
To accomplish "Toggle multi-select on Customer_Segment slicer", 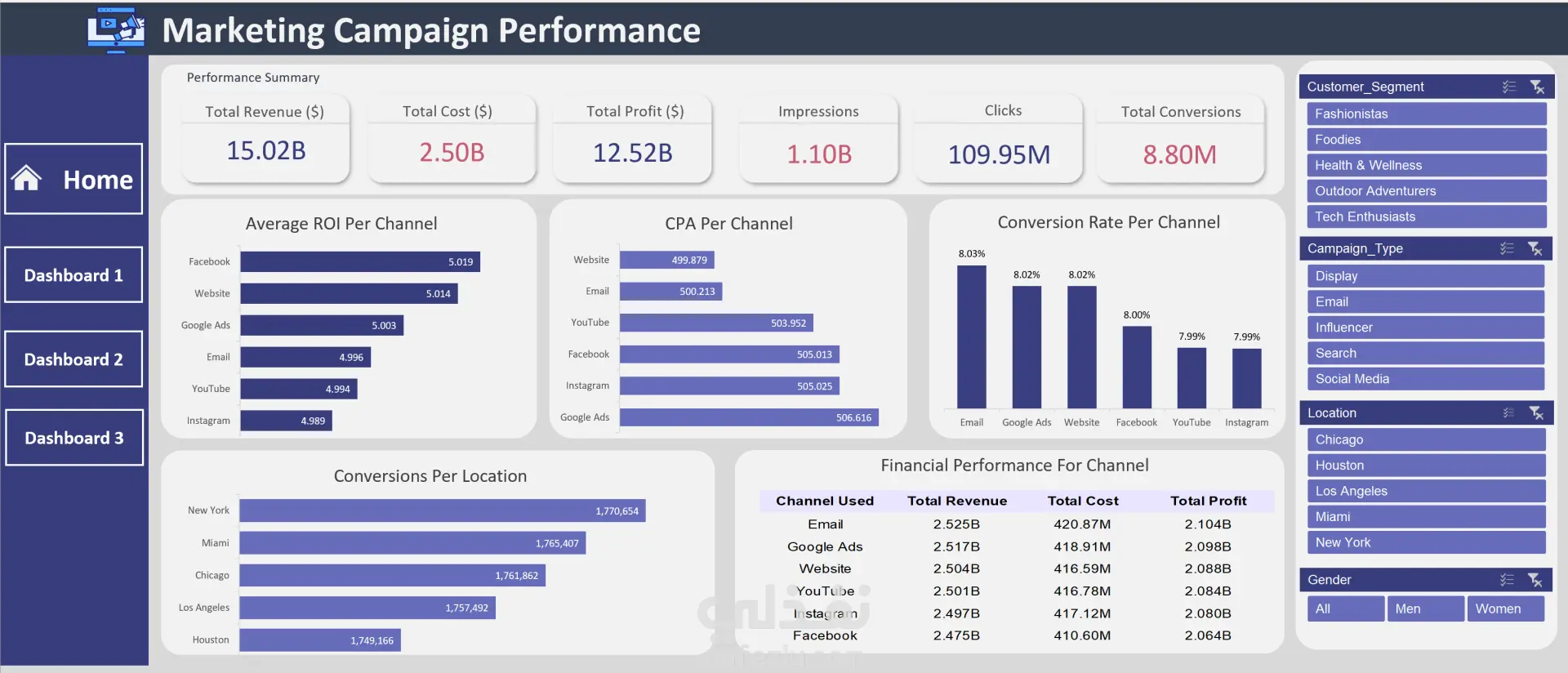I will (x=1508, y=87).
